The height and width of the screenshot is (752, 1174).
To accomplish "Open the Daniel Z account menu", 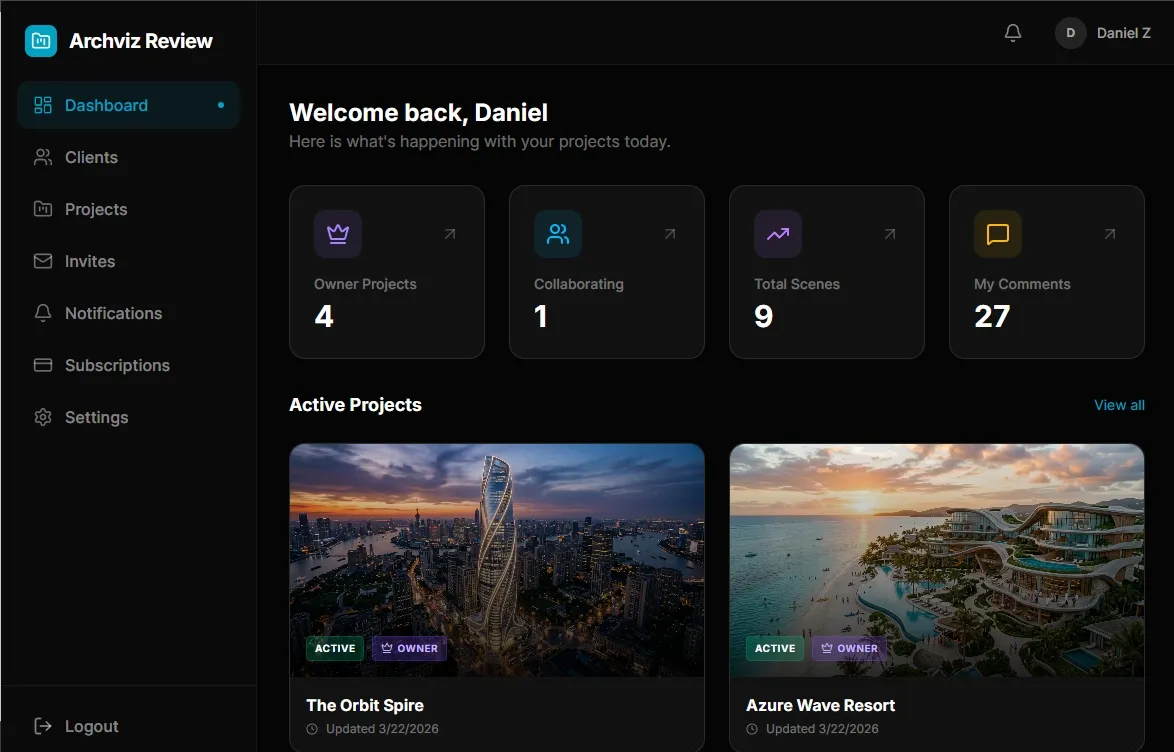I will click(1104, 32).
